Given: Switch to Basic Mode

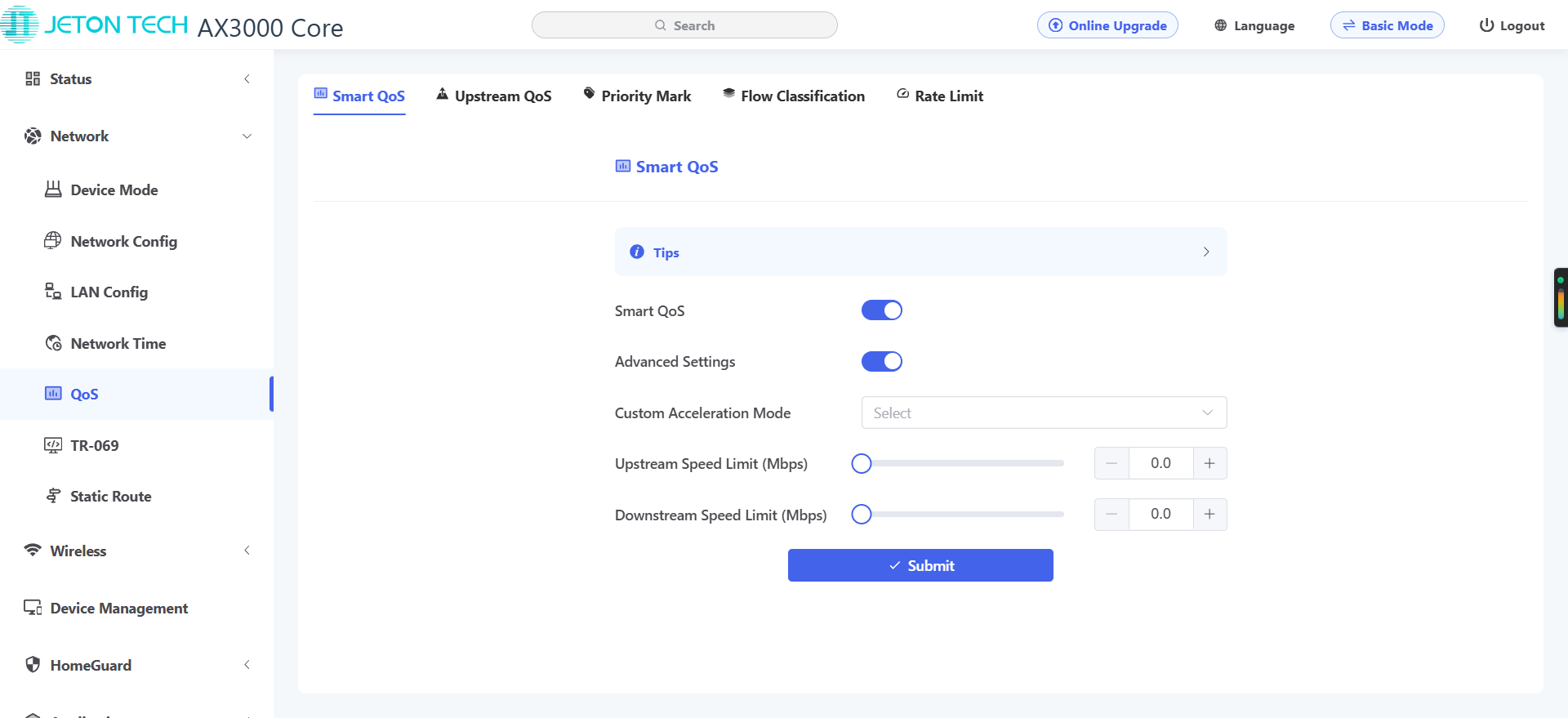Looking at the screenshot, I should pos(1388,25).
